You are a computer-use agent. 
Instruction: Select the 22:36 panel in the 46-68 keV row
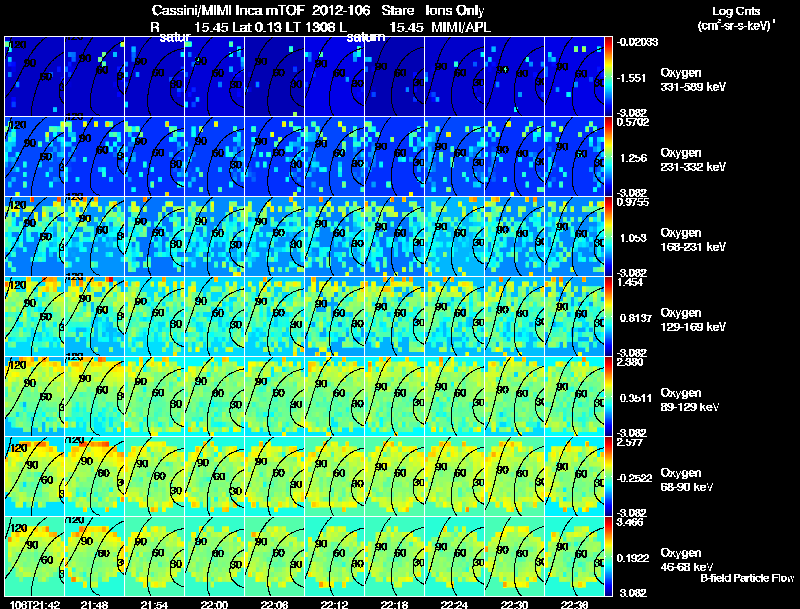tap(574, 556)
